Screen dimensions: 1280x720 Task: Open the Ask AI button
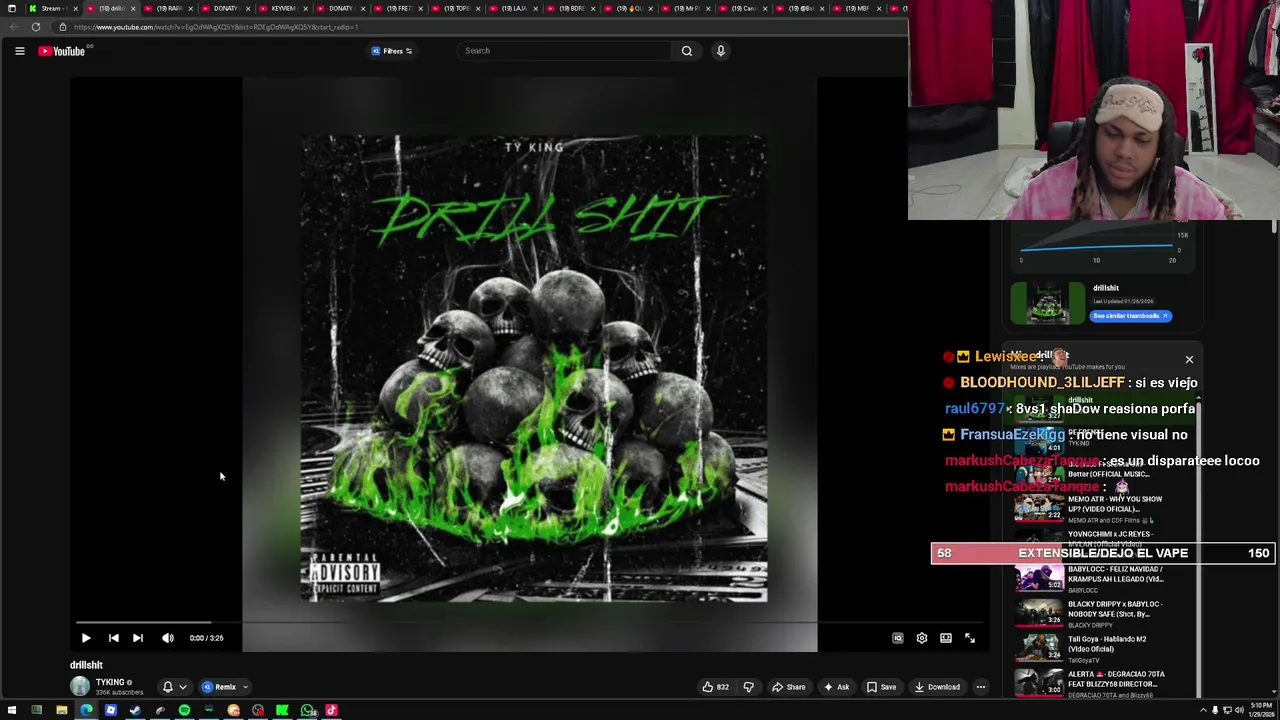[x=836, y=687]
